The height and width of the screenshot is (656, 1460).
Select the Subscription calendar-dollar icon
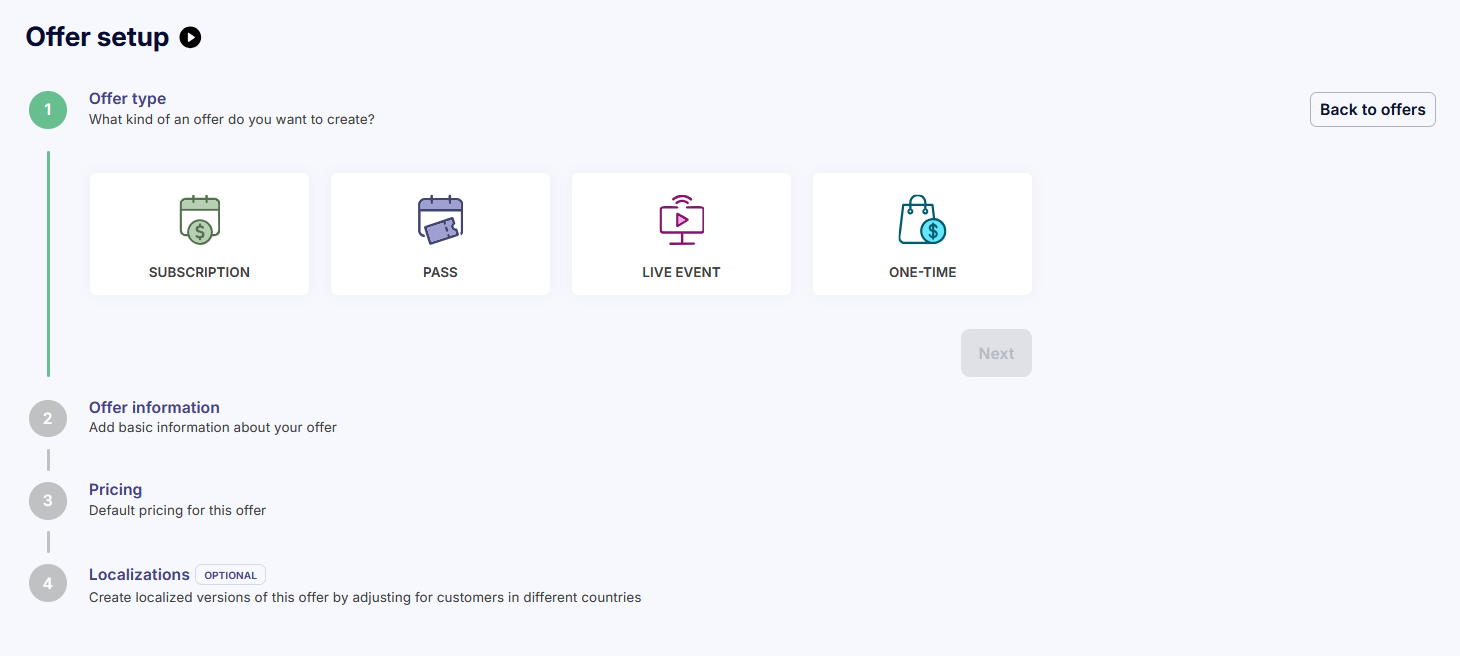coord(200,220)
